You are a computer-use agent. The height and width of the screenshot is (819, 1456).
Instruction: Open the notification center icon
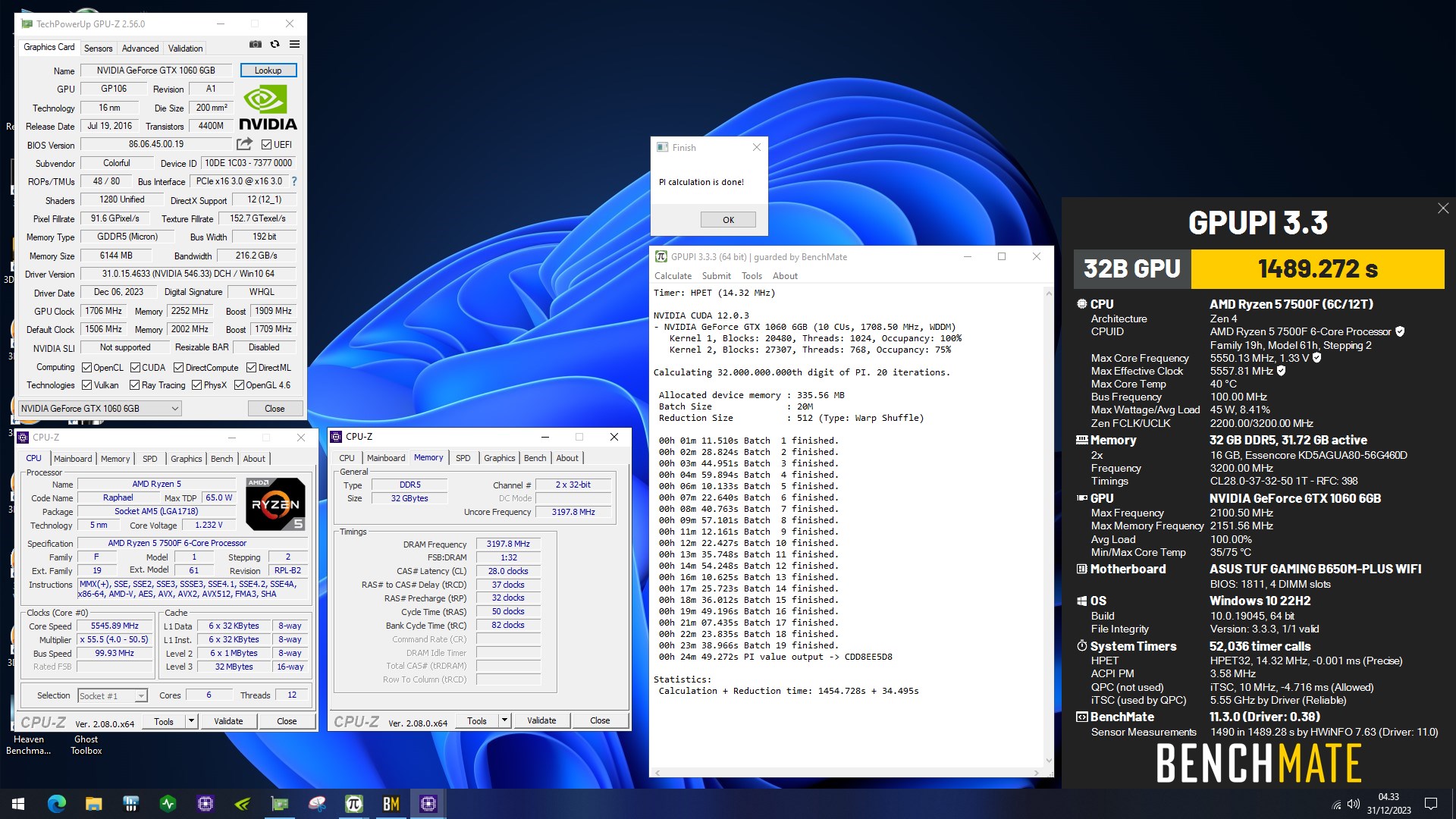(1431, 804)
